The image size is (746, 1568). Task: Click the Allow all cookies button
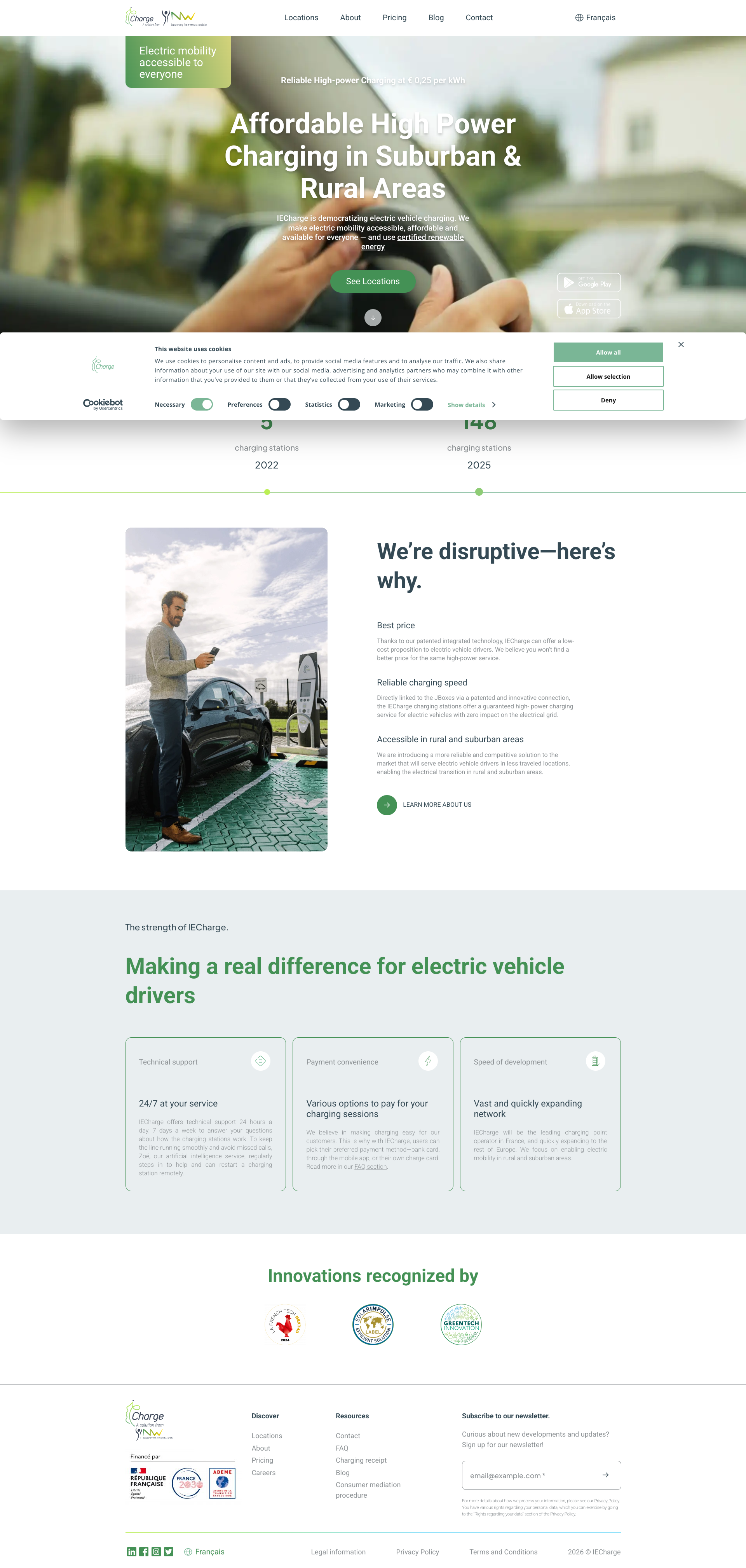(608, 352)
